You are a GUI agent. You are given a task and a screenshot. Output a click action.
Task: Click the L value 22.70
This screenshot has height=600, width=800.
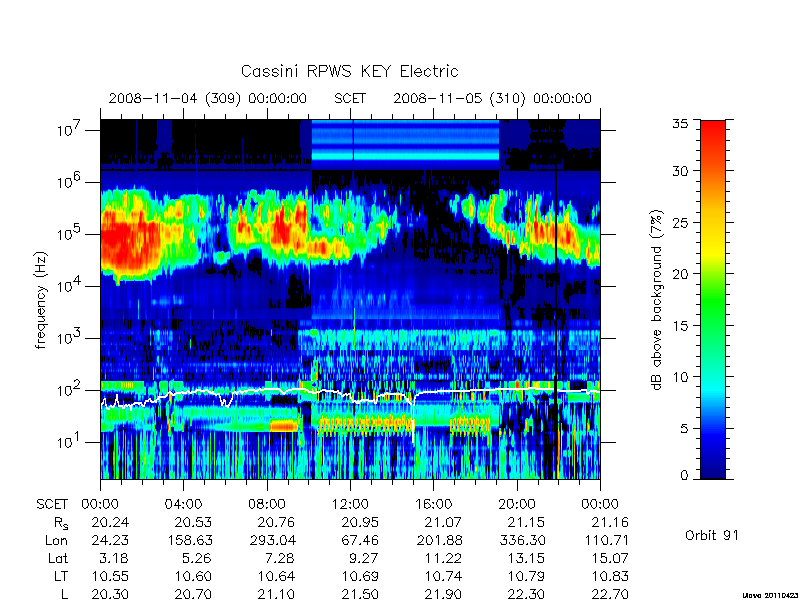610,594
